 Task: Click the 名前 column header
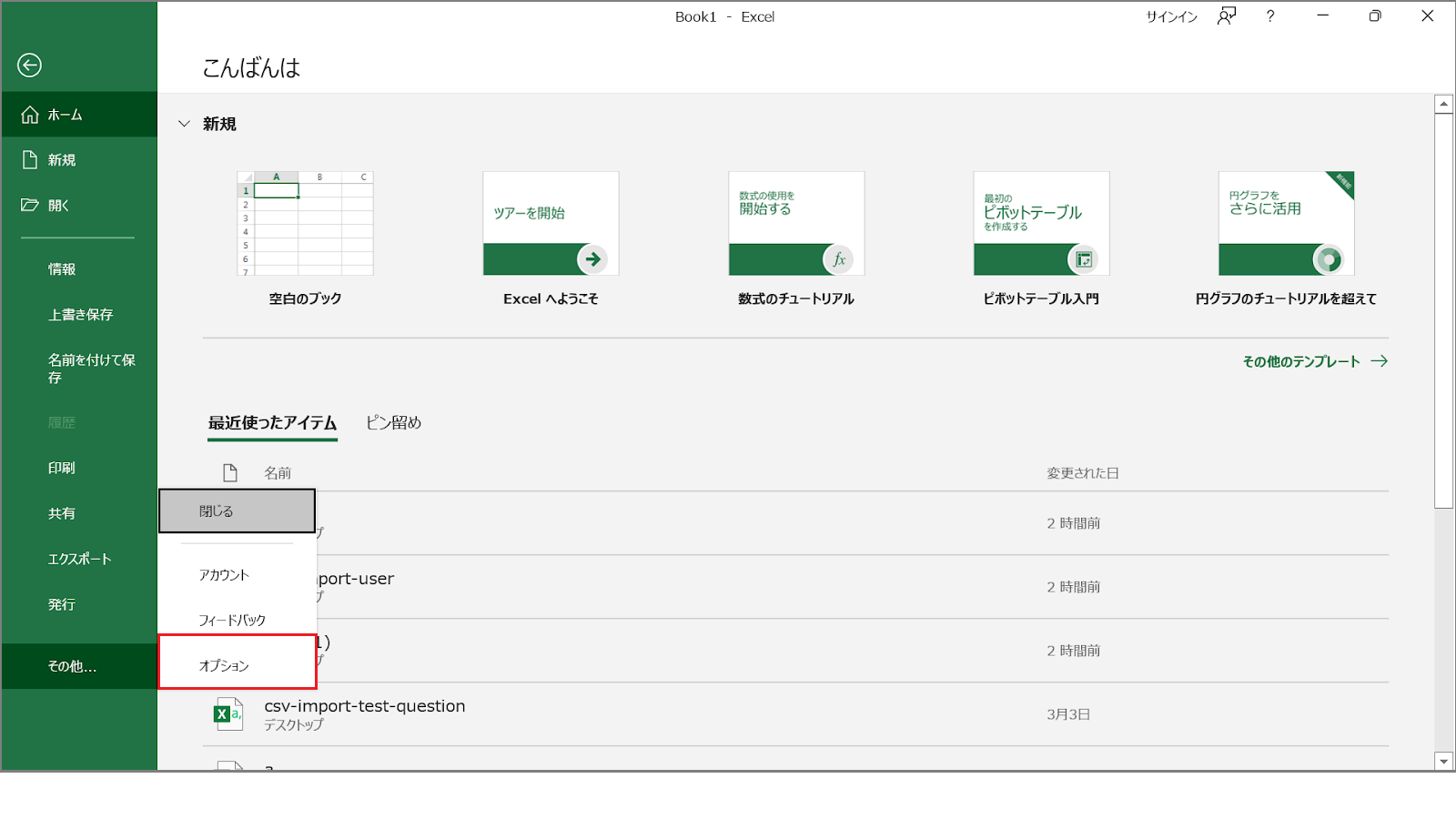[x=278, y=473]
